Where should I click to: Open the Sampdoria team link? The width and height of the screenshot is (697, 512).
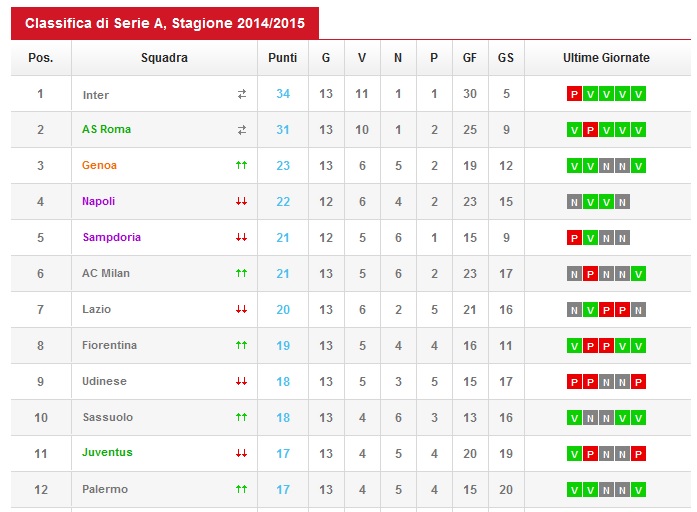coord(112,237)
